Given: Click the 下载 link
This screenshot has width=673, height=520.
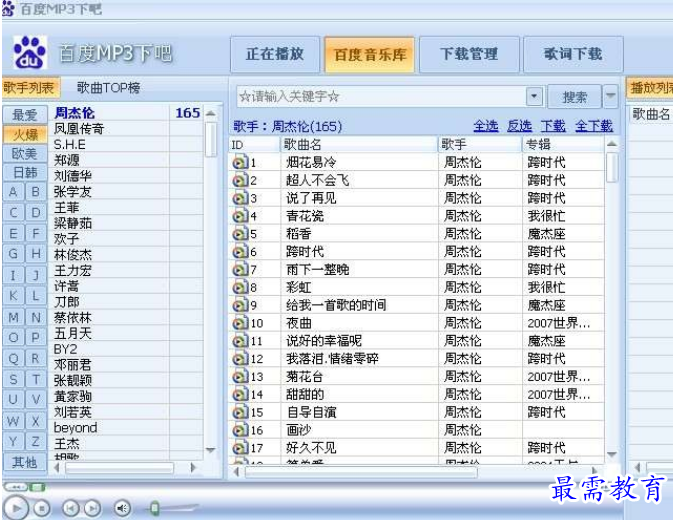Looking at the screenshot, I should click(x=553, y=126).
